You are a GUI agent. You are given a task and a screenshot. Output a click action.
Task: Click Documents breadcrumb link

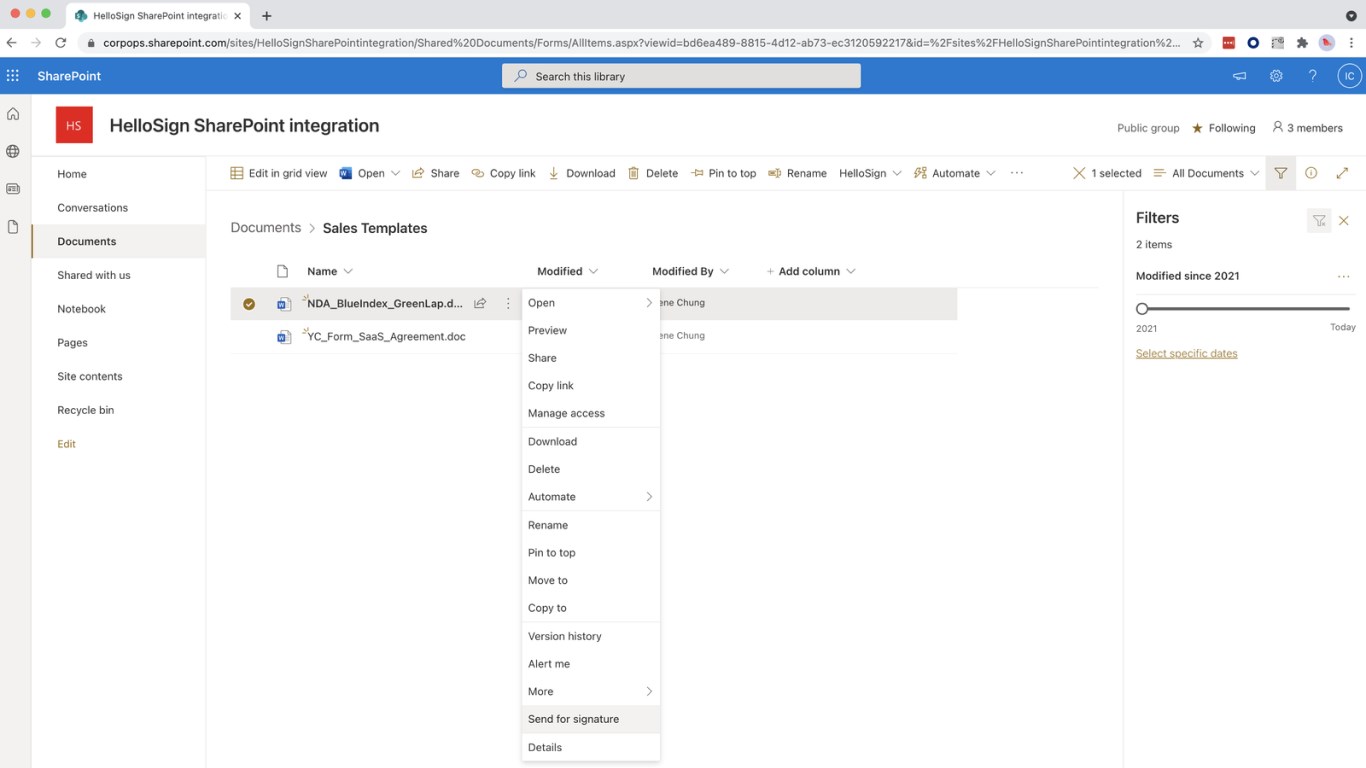click(x=266, y=228)
